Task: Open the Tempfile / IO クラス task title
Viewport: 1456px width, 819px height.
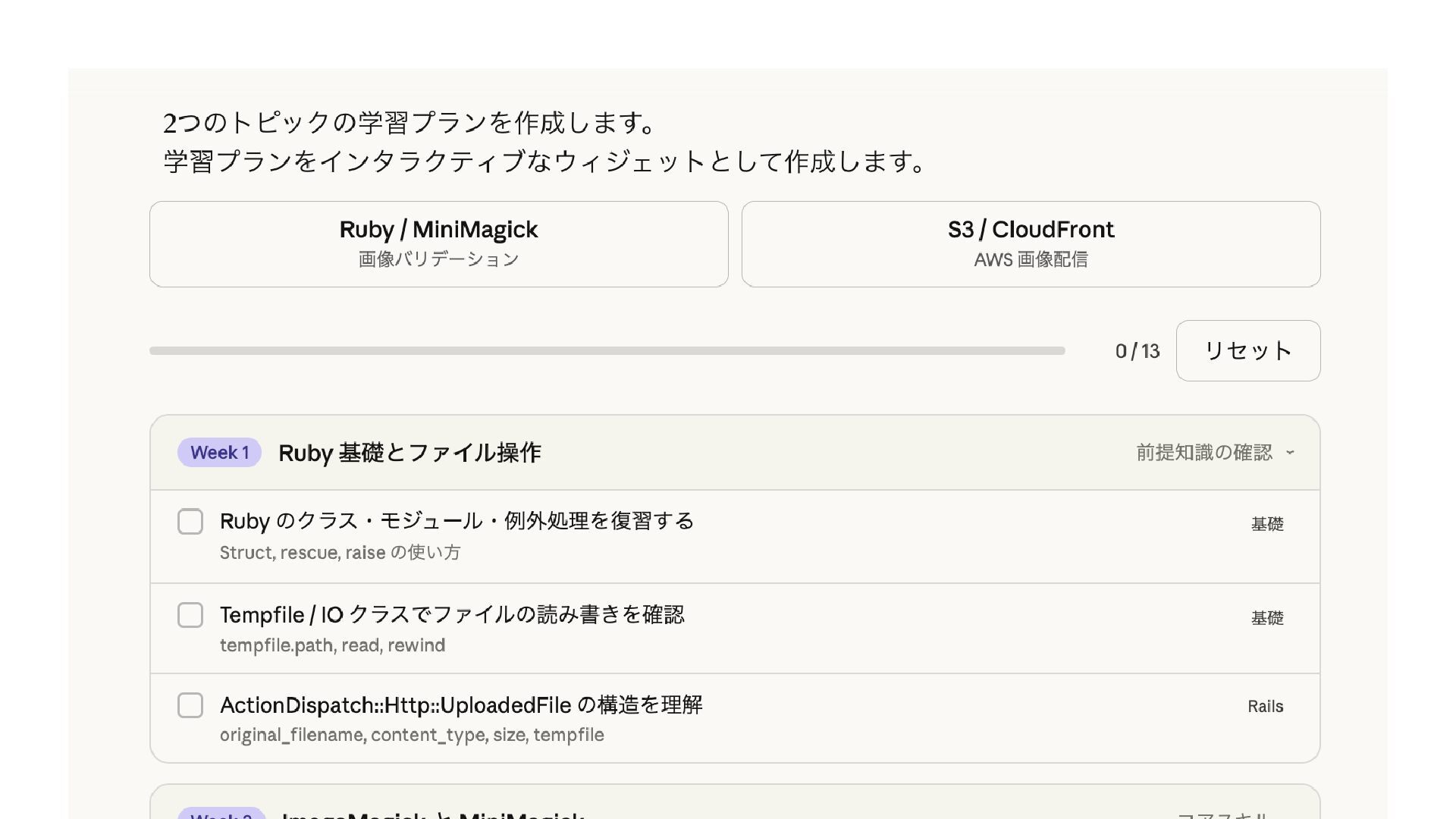Action: coord(452,614)
